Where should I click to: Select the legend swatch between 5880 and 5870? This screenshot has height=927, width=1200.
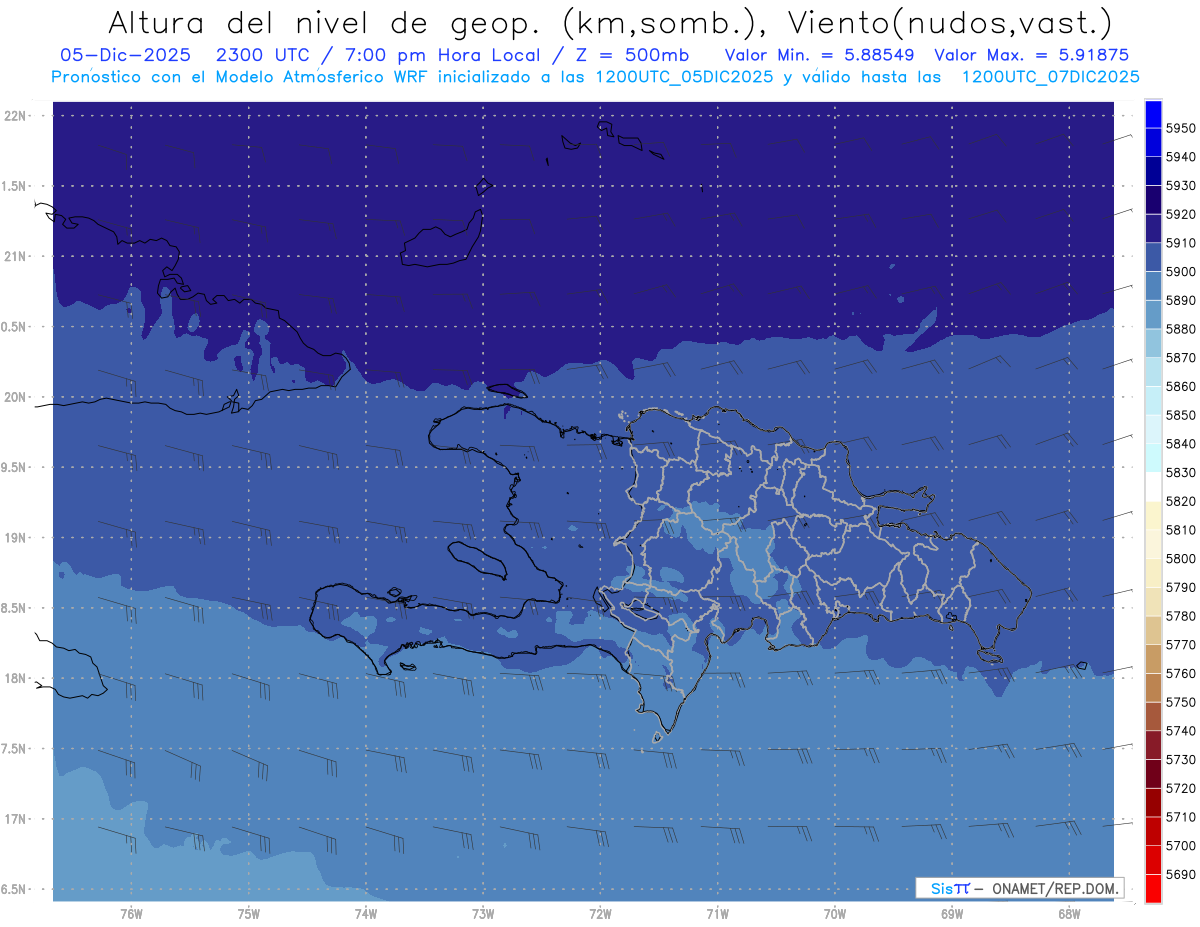(x=1153, y=343)
